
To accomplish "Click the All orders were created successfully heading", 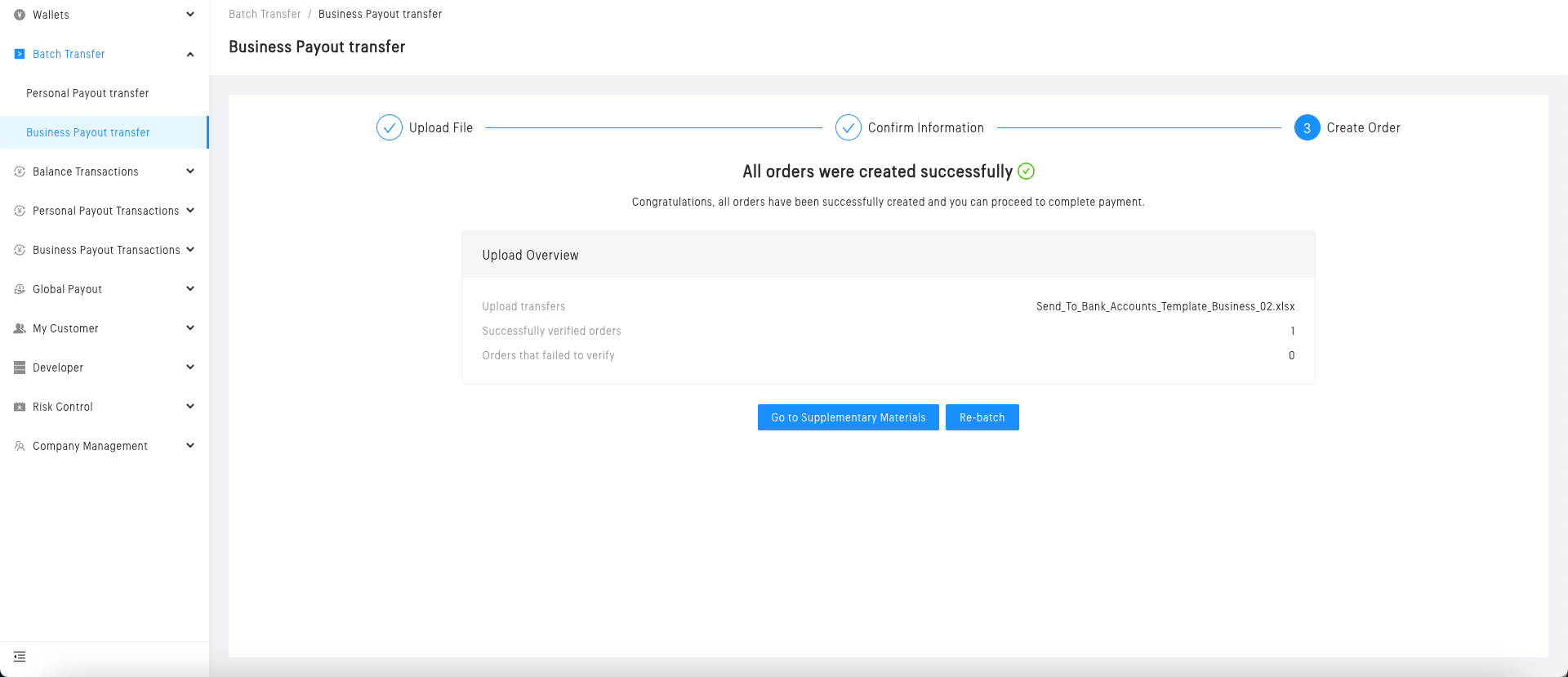I will (877, 171).
